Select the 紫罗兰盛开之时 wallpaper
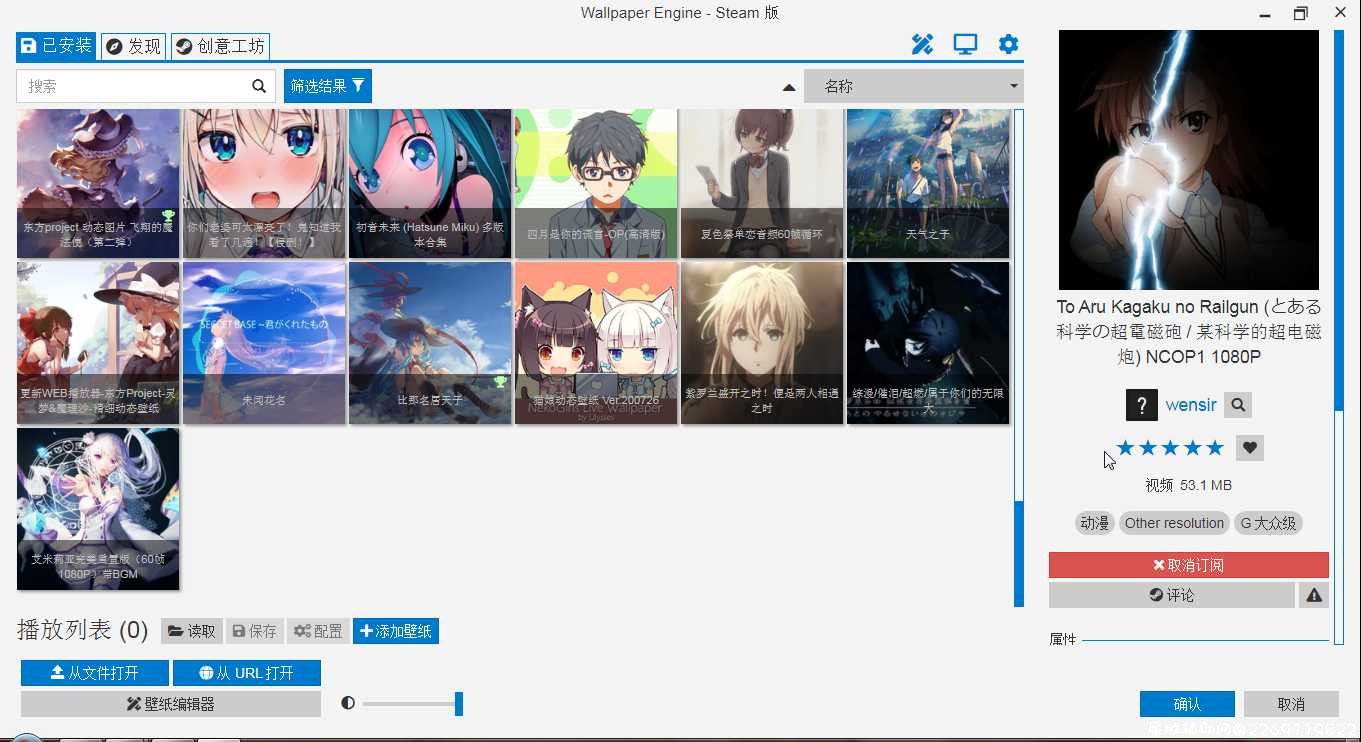The image size is (1361, 742). [762, 343]
